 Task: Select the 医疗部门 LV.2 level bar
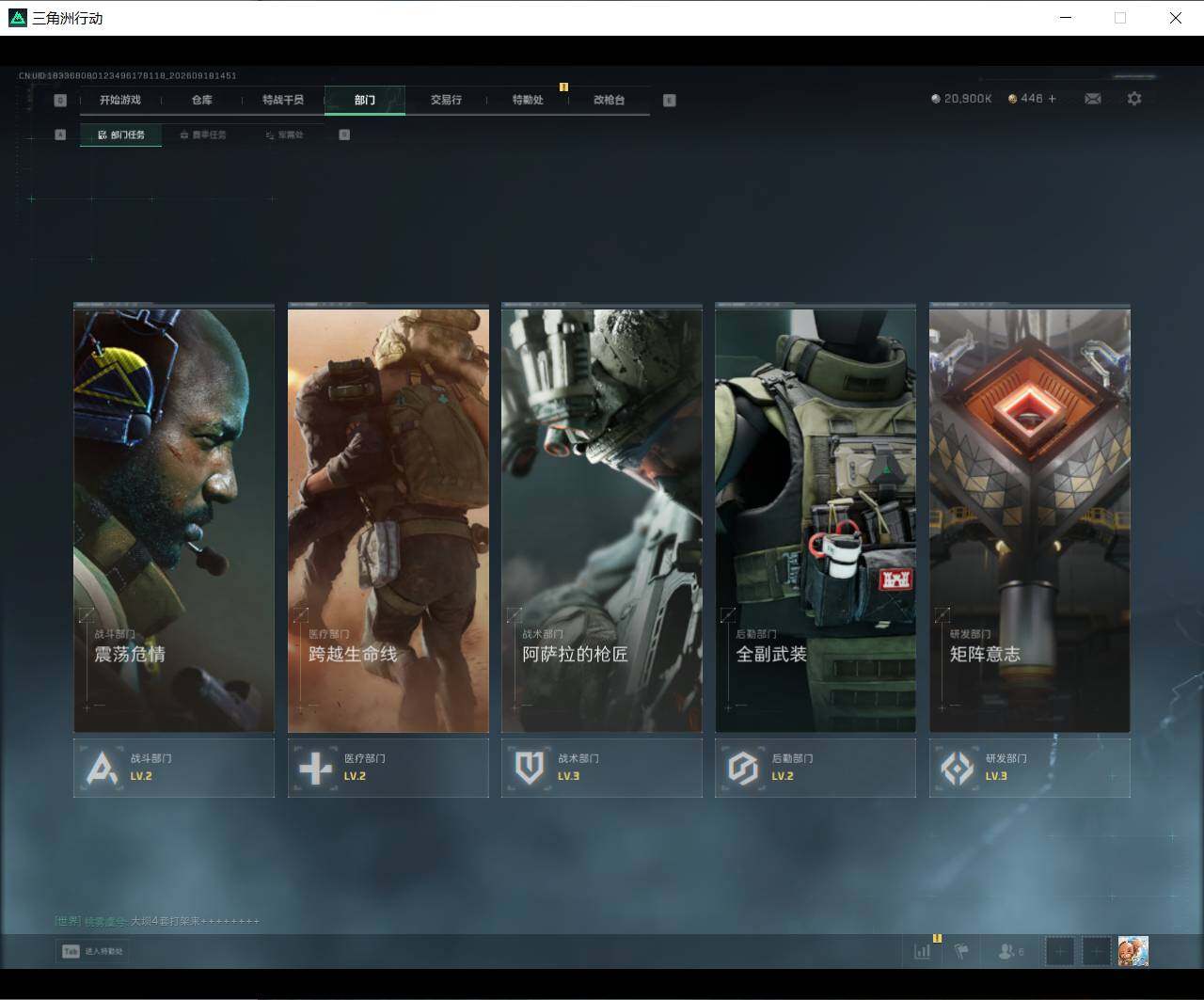coord(388,768)
